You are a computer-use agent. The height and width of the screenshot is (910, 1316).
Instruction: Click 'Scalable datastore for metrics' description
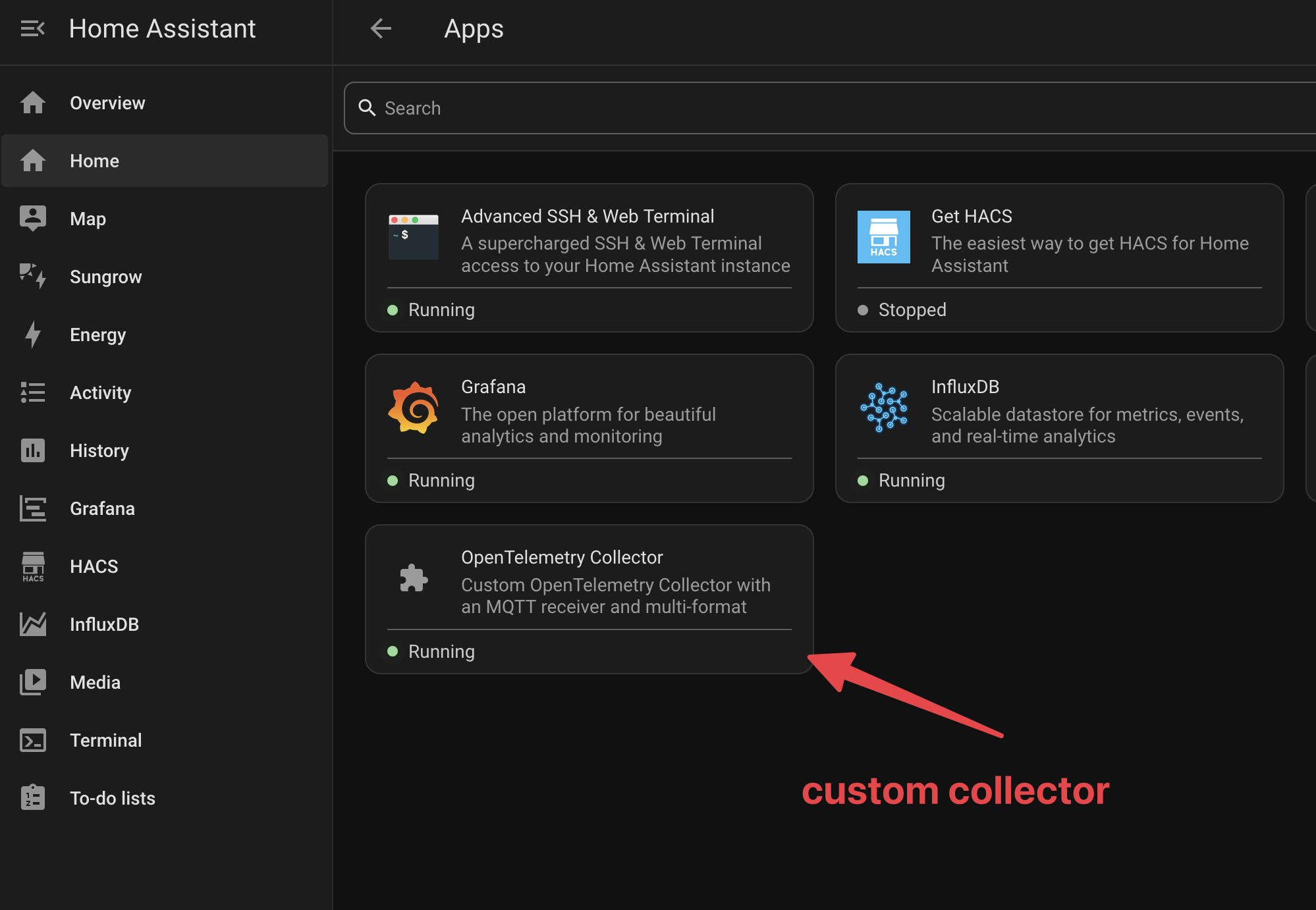1087,425
